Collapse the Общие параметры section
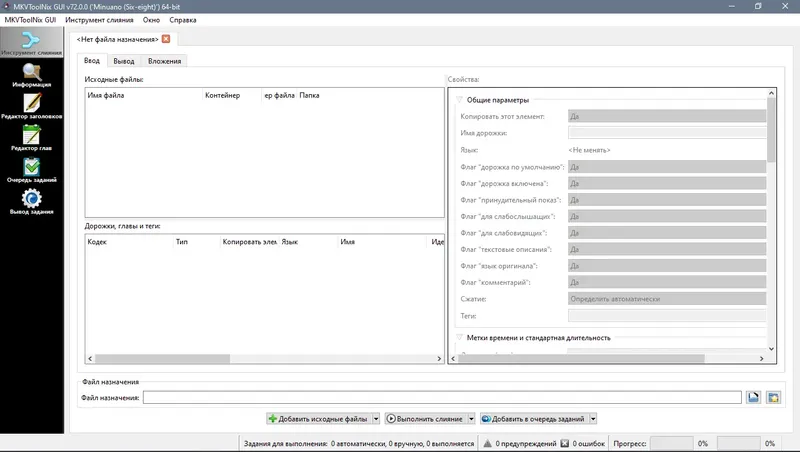Image resolution: width=800 pixels, height=452 pixels. pyautogui.click(x=459, y=100)
